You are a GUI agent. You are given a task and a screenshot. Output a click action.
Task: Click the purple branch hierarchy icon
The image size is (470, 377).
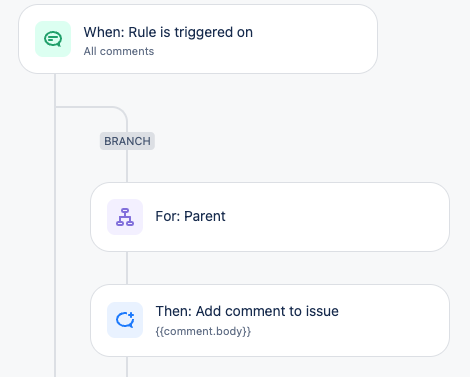click(125, 217)
